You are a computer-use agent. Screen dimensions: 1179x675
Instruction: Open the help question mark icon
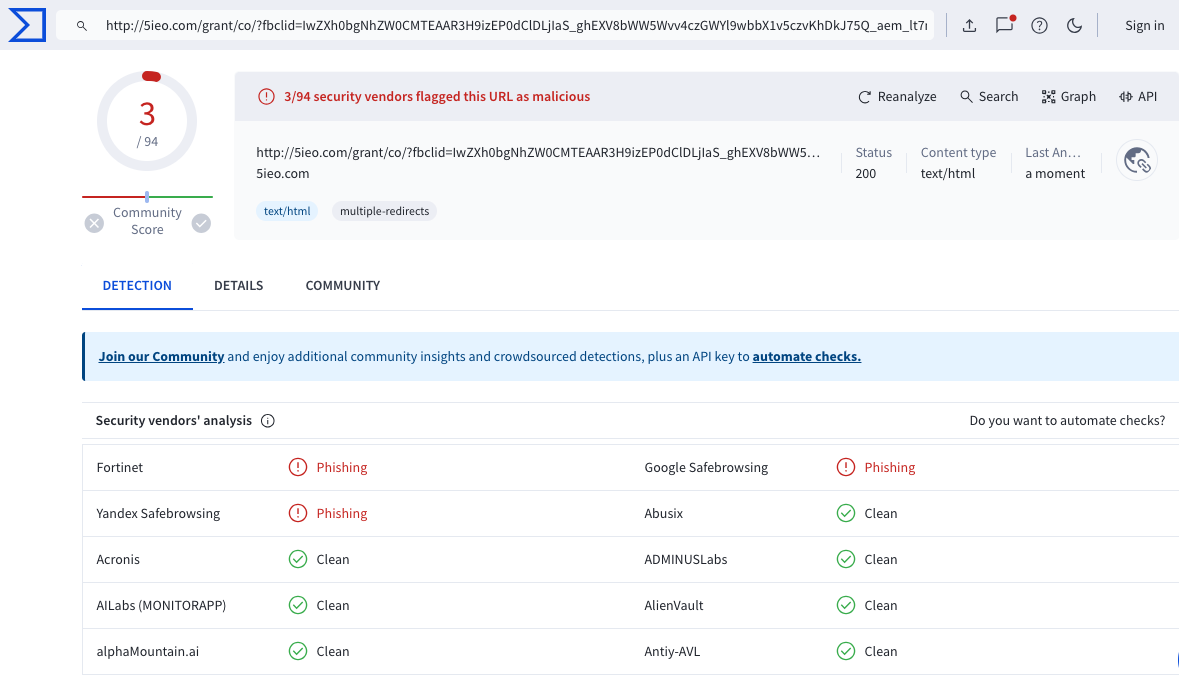point(1039,26)
